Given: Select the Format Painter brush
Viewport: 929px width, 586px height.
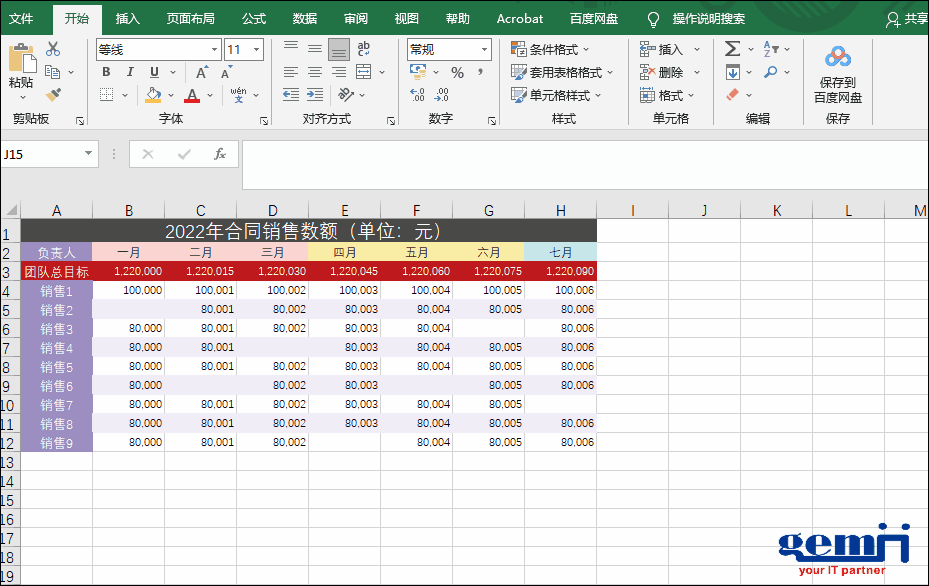Looking at the screenshot, I should coord(53,95).
